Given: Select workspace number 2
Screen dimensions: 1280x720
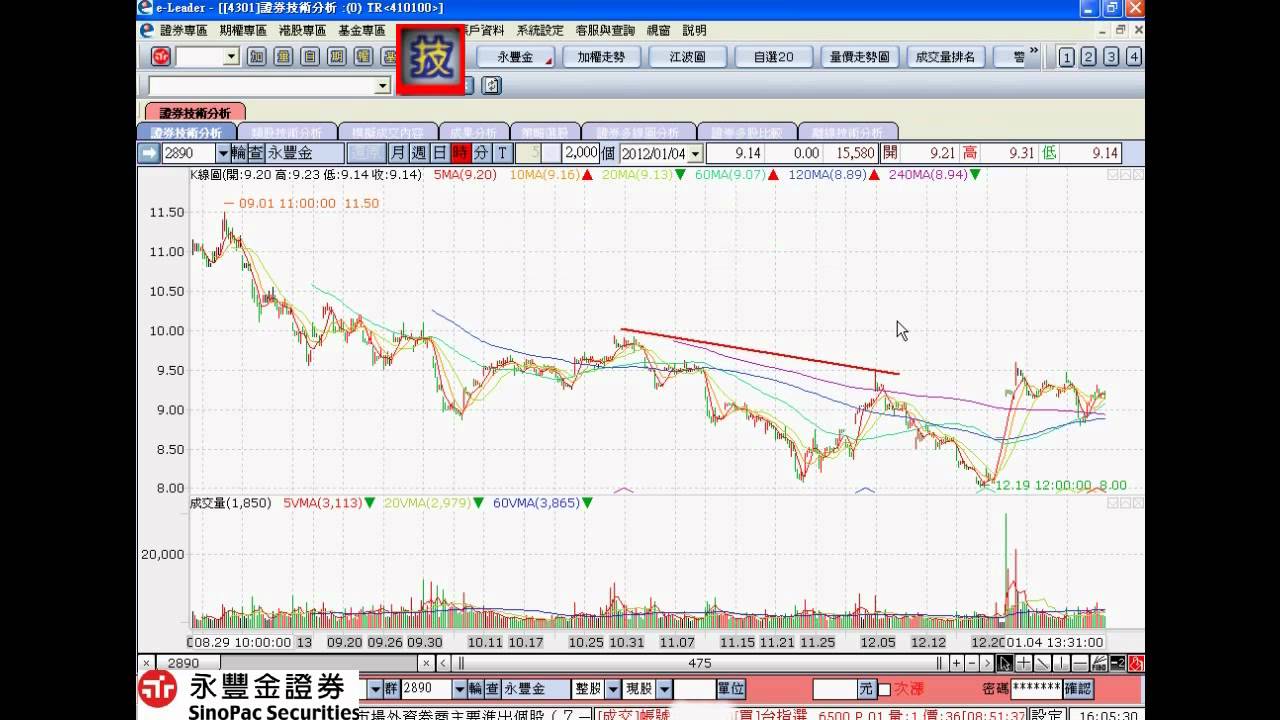Looking at the screenshot, I should point(1089,57).
